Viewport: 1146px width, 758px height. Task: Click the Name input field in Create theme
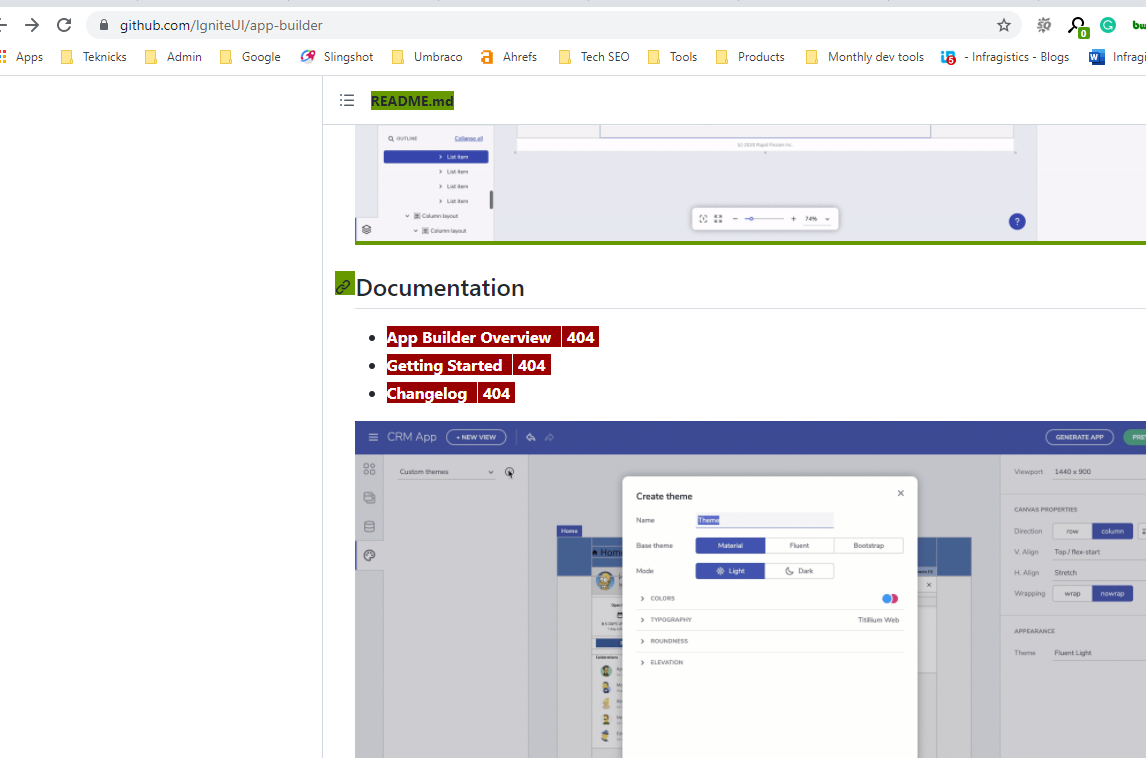click(x=764, y=519)
